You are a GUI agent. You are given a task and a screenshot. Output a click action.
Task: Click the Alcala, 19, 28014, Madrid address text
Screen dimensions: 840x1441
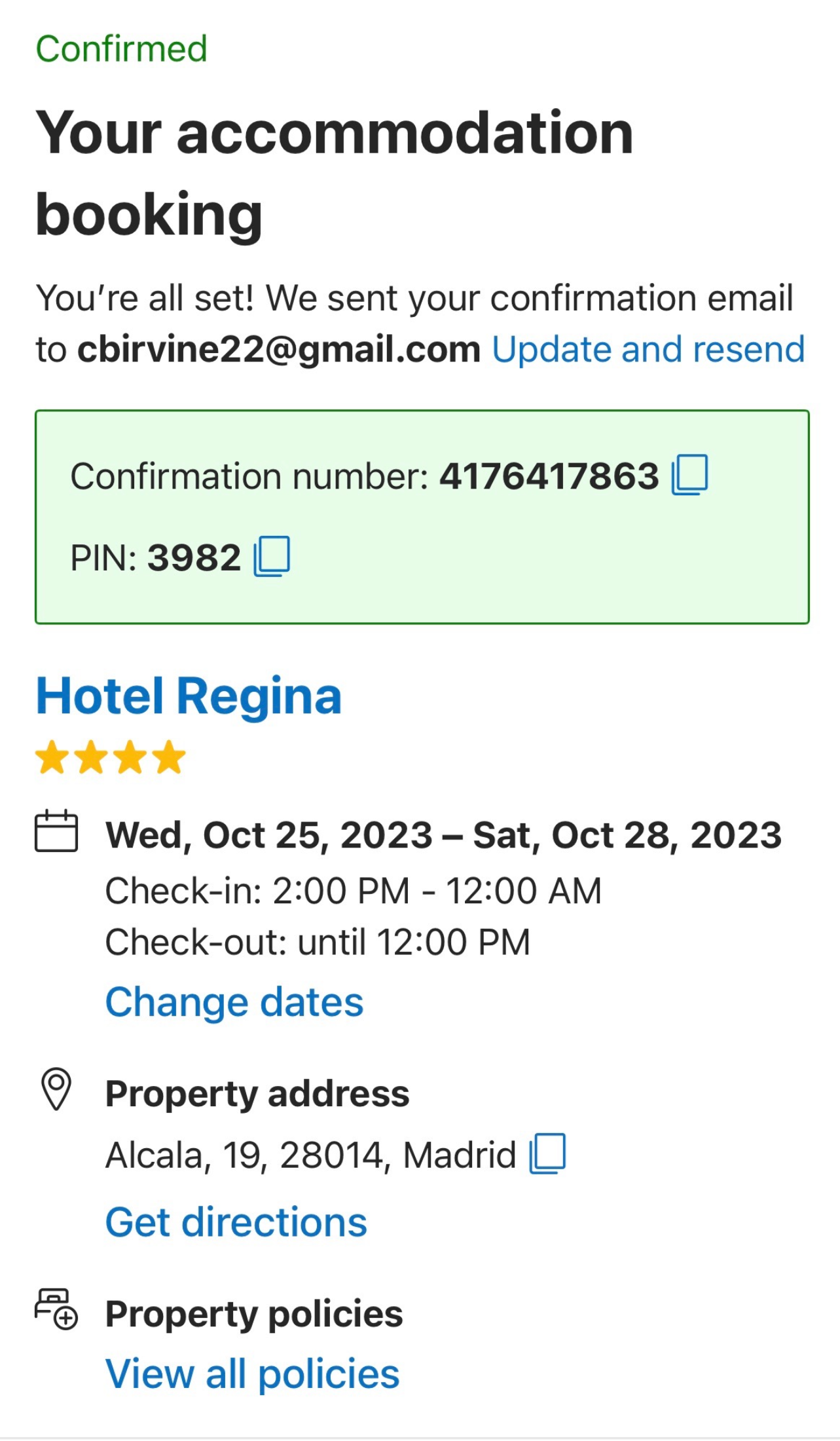[311, 1155]
